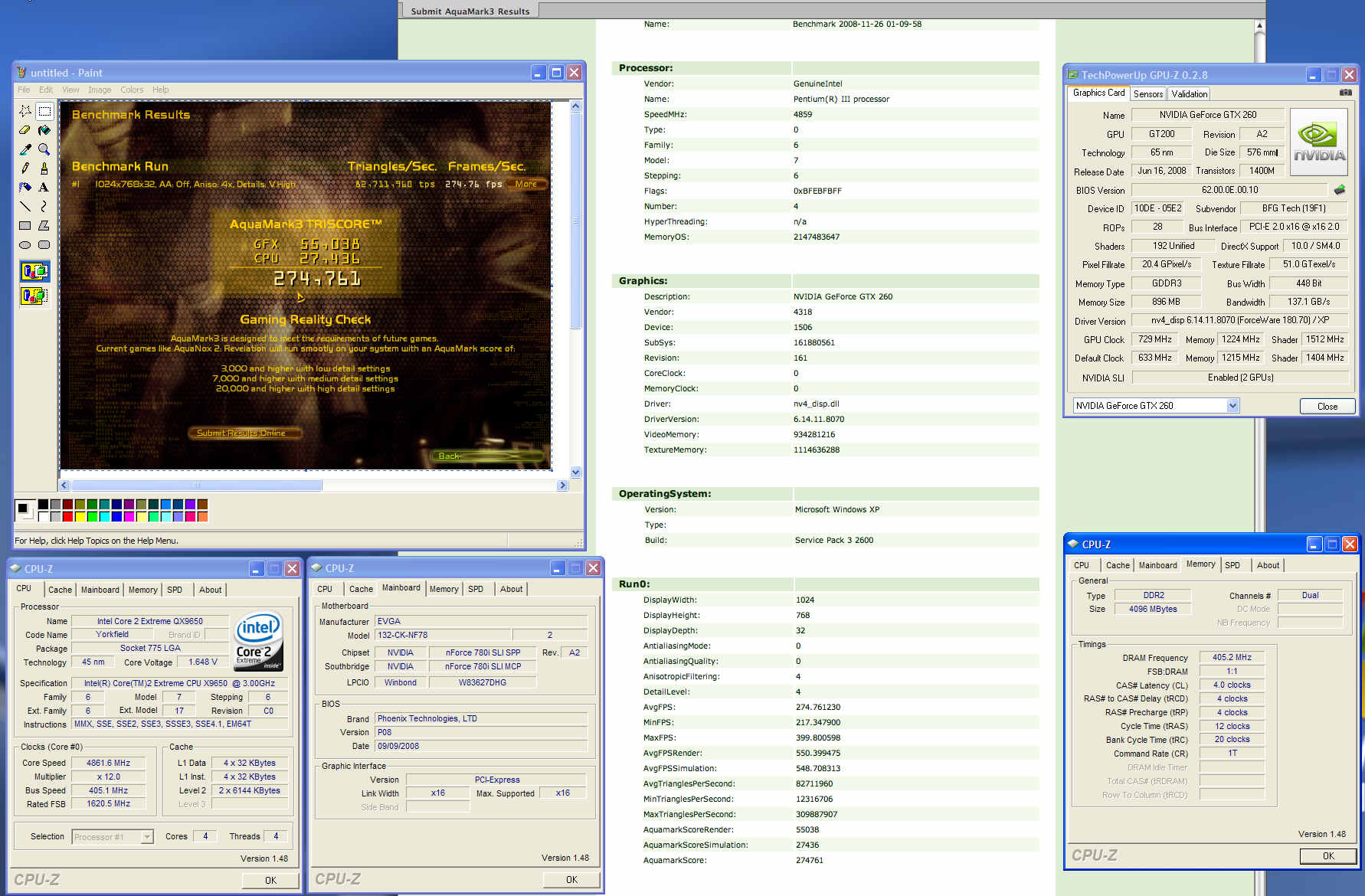The height and width of the screenshot is (896, 1365).
Task: Click the GPU-Z screenshot camera icon
Action: (1345, 93)
